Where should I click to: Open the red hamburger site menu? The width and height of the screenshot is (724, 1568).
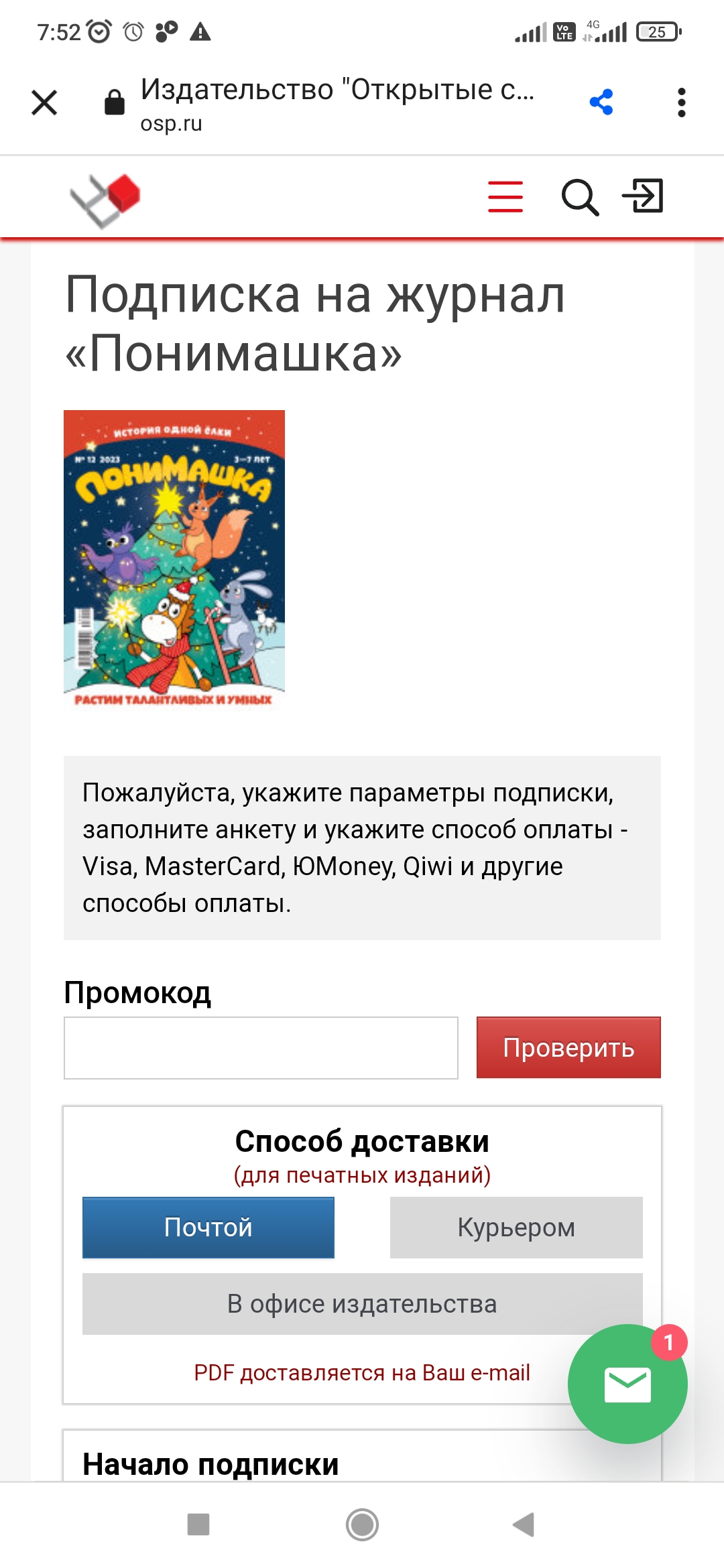click(505, 196)
